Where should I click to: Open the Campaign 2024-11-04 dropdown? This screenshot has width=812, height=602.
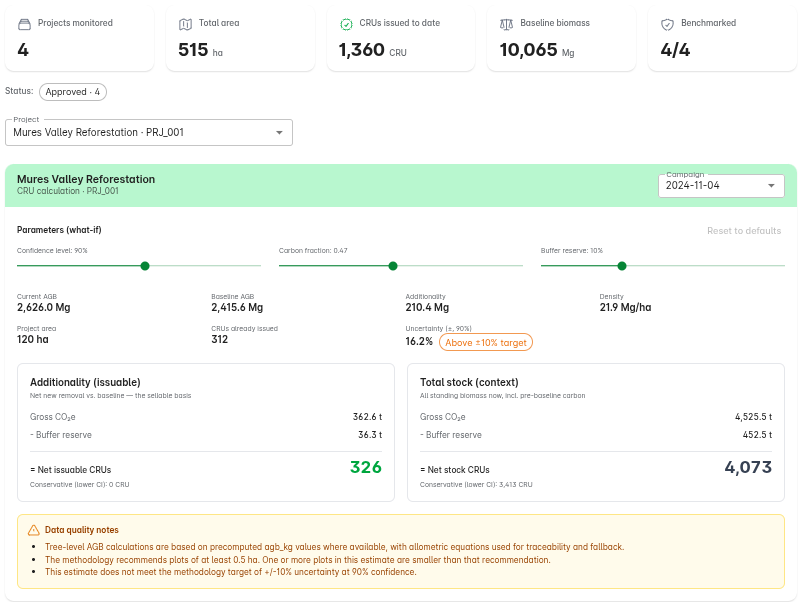click(x=721, y=186)
